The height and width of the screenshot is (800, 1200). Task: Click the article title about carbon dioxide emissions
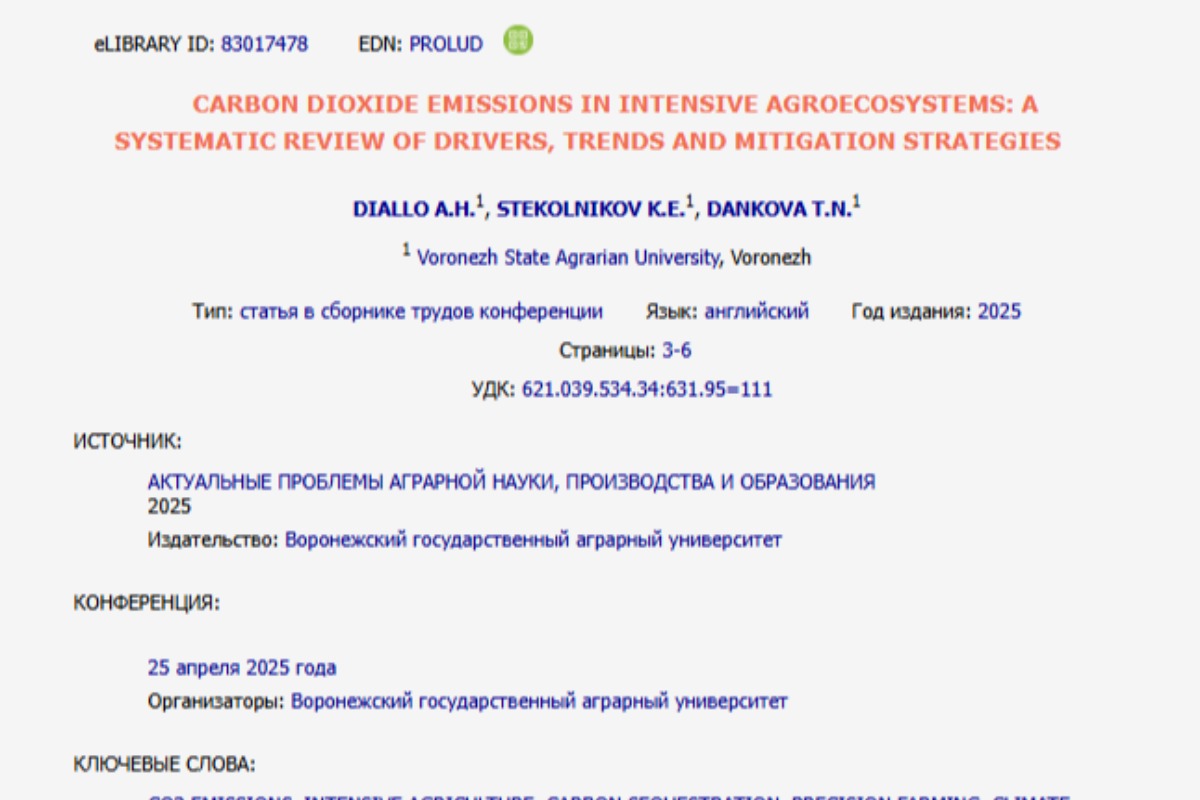pos(588,123)
